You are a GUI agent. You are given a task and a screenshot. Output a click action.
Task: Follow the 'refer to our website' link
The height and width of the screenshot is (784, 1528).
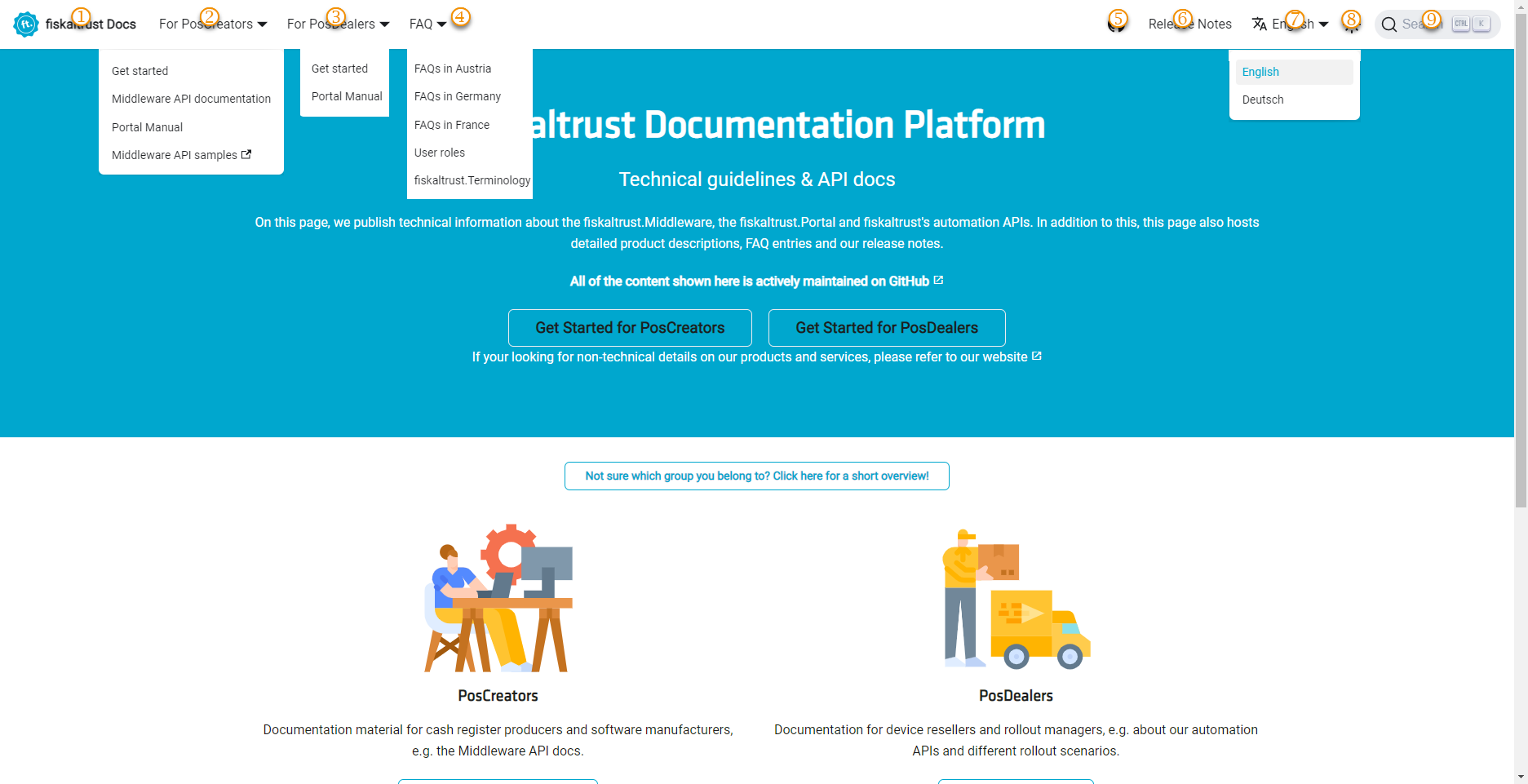tap(959, 357)
